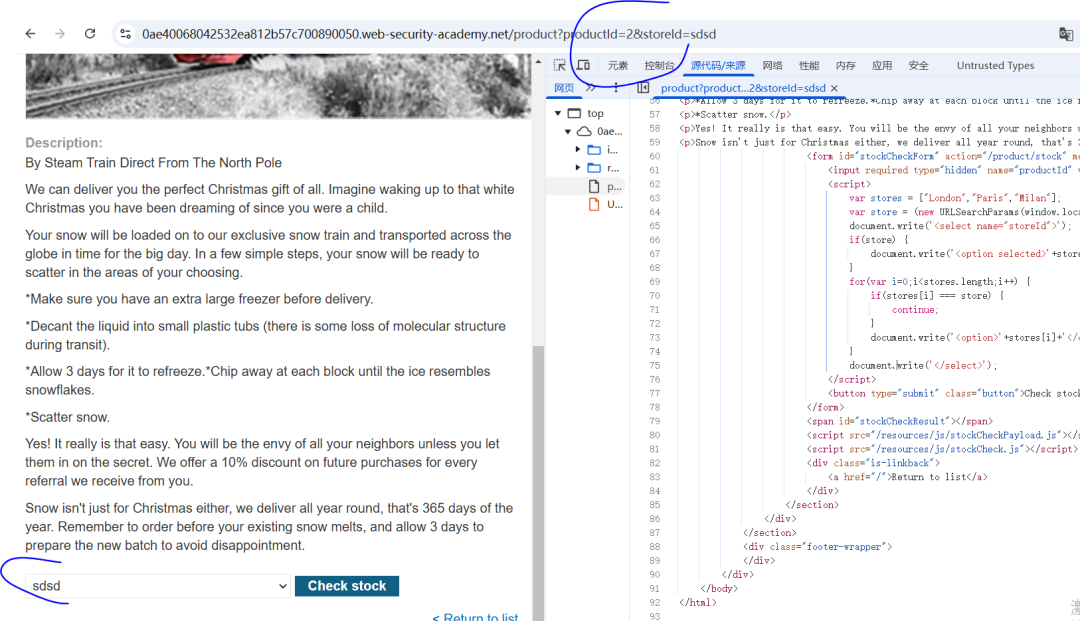Click the address bar URL
Screen dimensions: 1080x621
coord(428,34)
